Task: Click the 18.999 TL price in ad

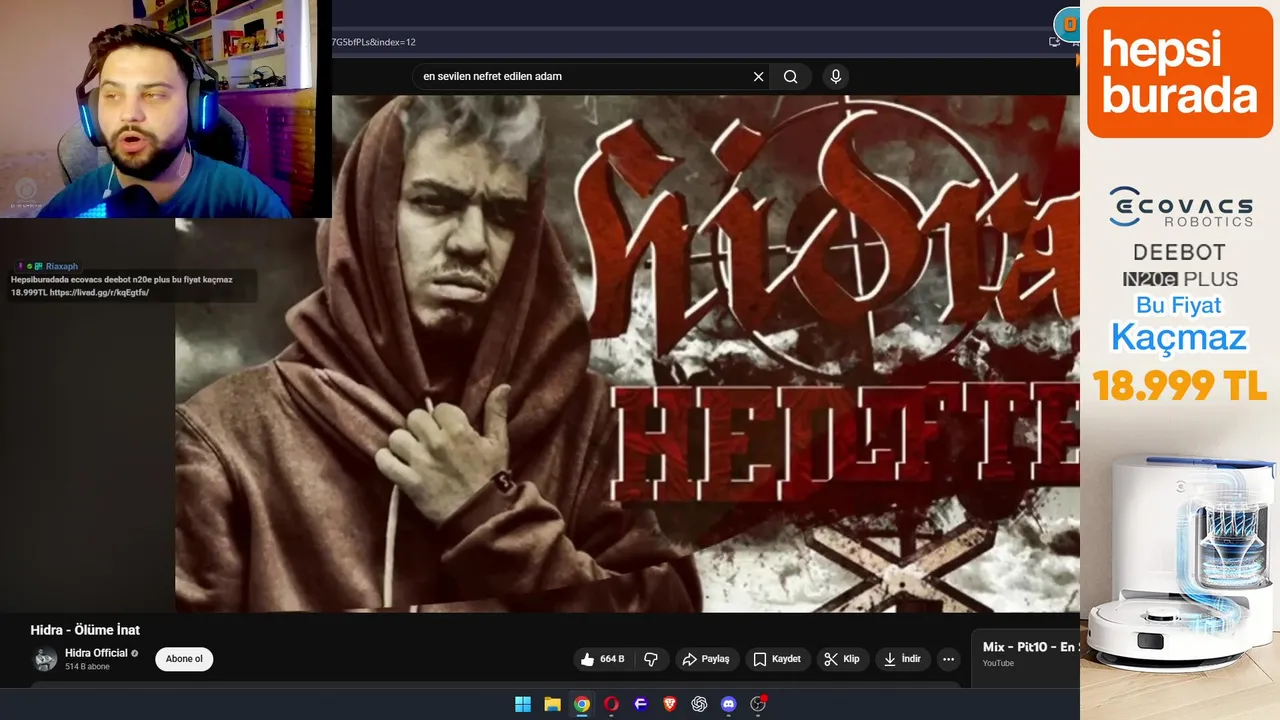Action: pyautogui.click(x=1179, y=385)
